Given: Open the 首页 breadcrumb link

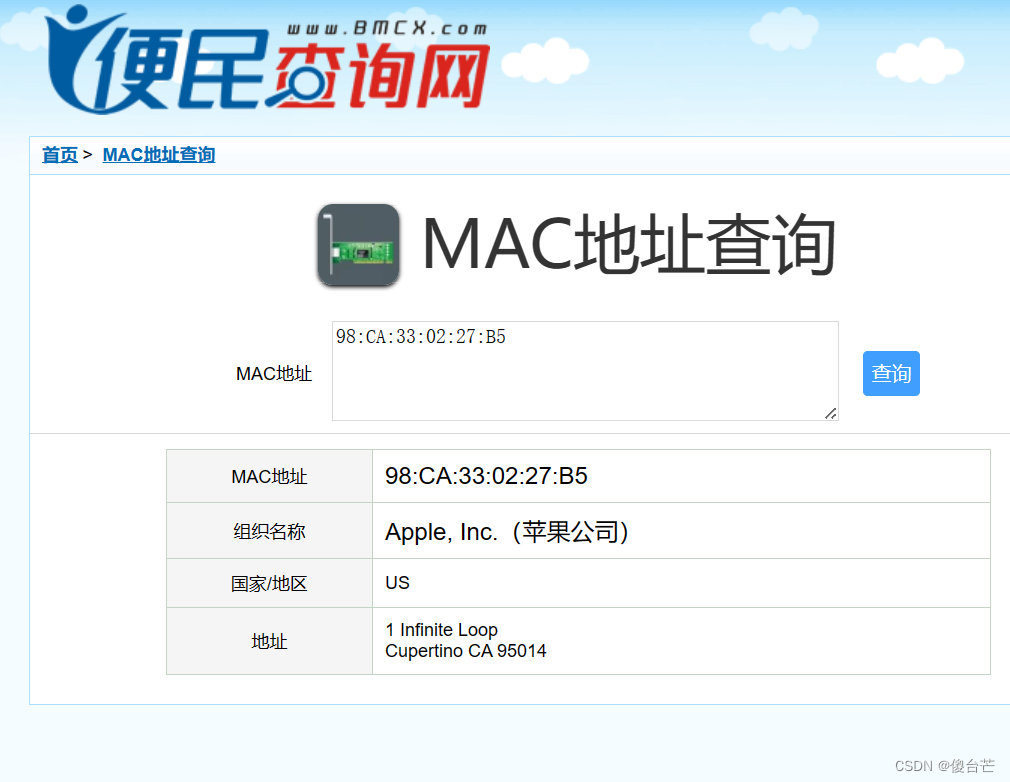Looking at the screenshot, I should [x=59, y=155].
